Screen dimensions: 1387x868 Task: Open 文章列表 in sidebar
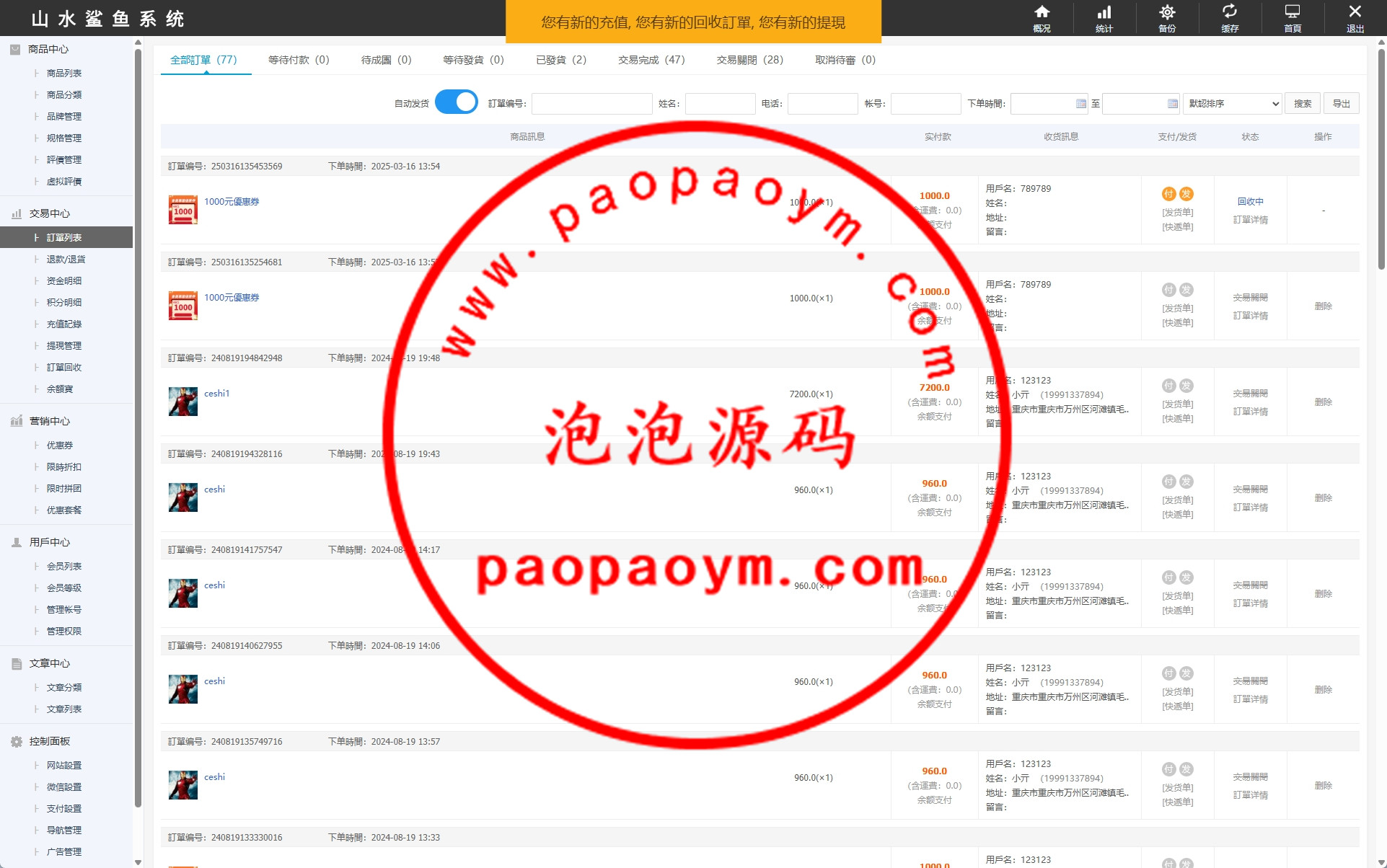click(x=64, y=709)
